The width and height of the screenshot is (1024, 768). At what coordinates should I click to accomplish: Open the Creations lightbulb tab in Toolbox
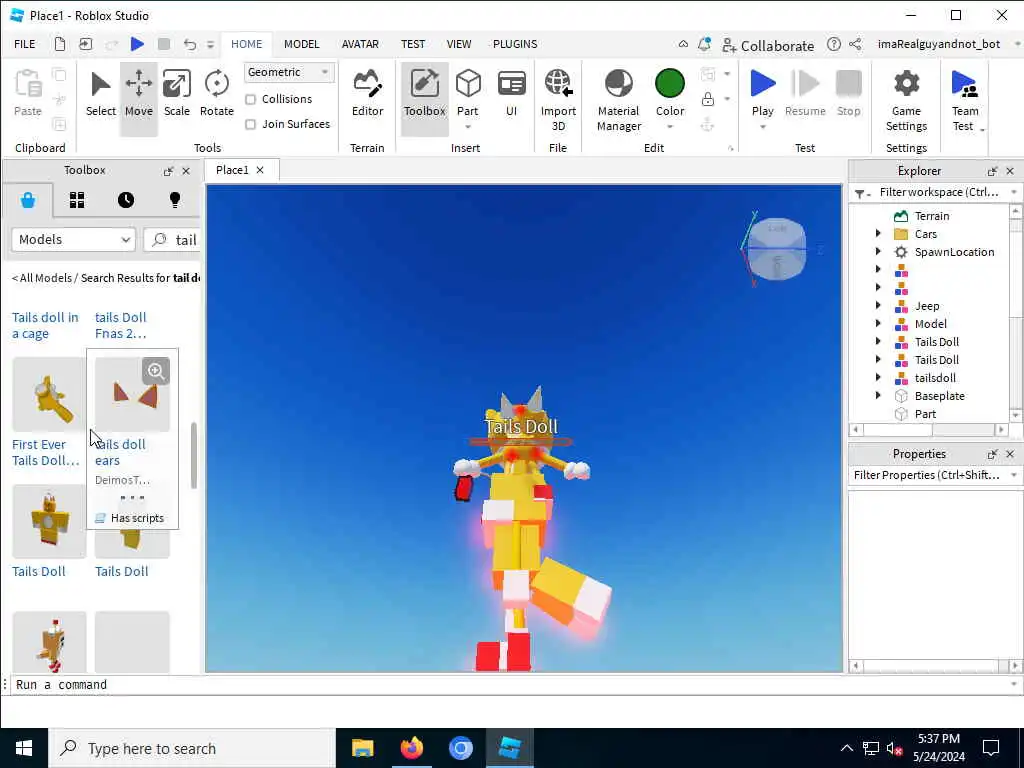174,200
